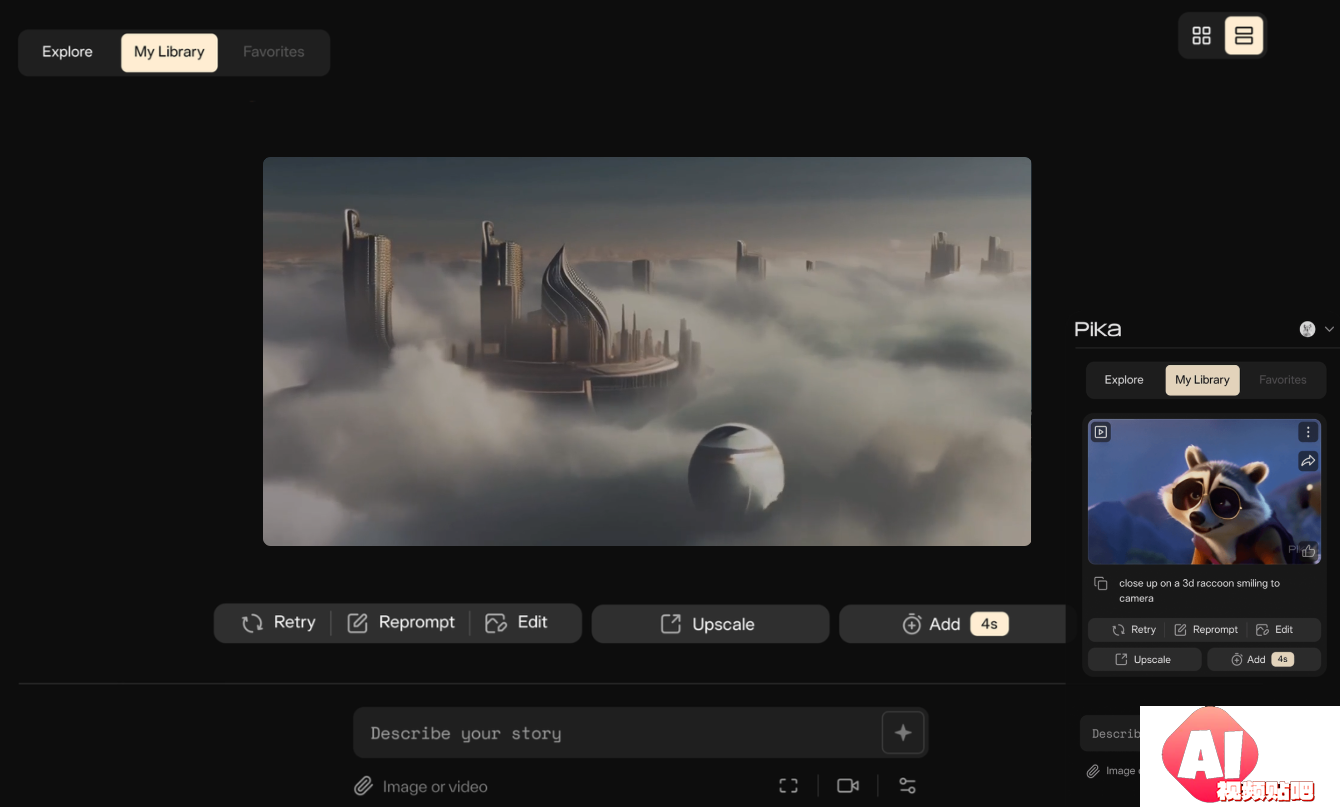Click the large Add 4s button
Screen dimensions: 1340x807
pos(950,624)
